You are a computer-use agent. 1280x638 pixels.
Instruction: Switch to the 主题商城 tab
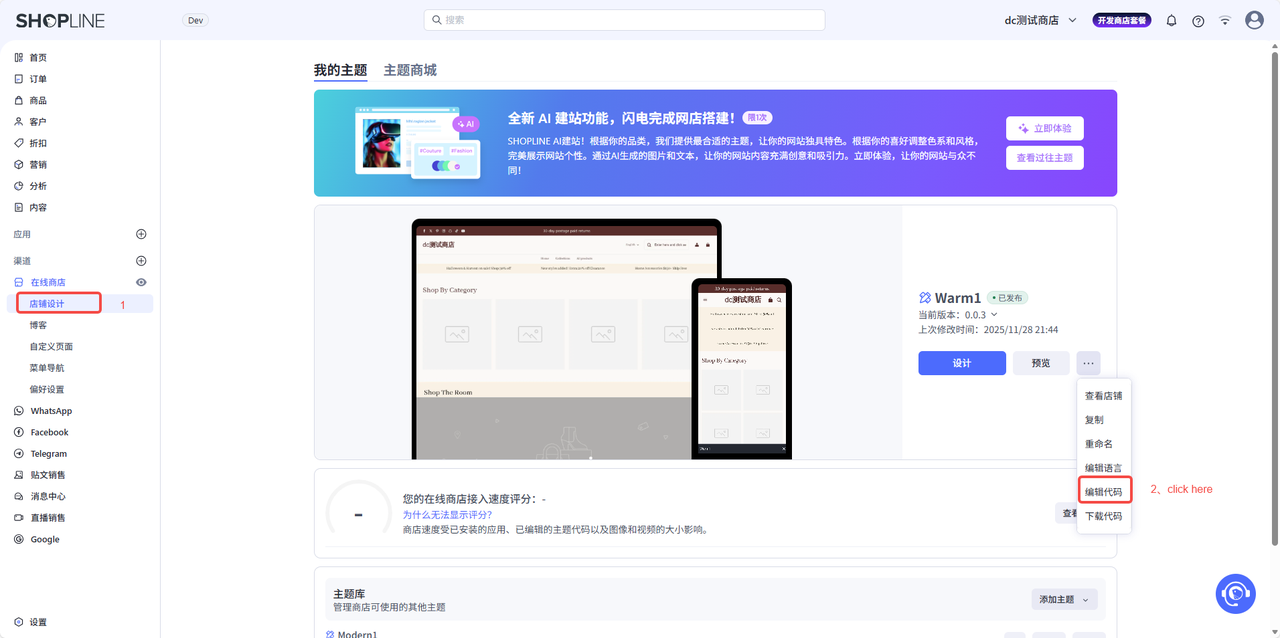point(410,70)
